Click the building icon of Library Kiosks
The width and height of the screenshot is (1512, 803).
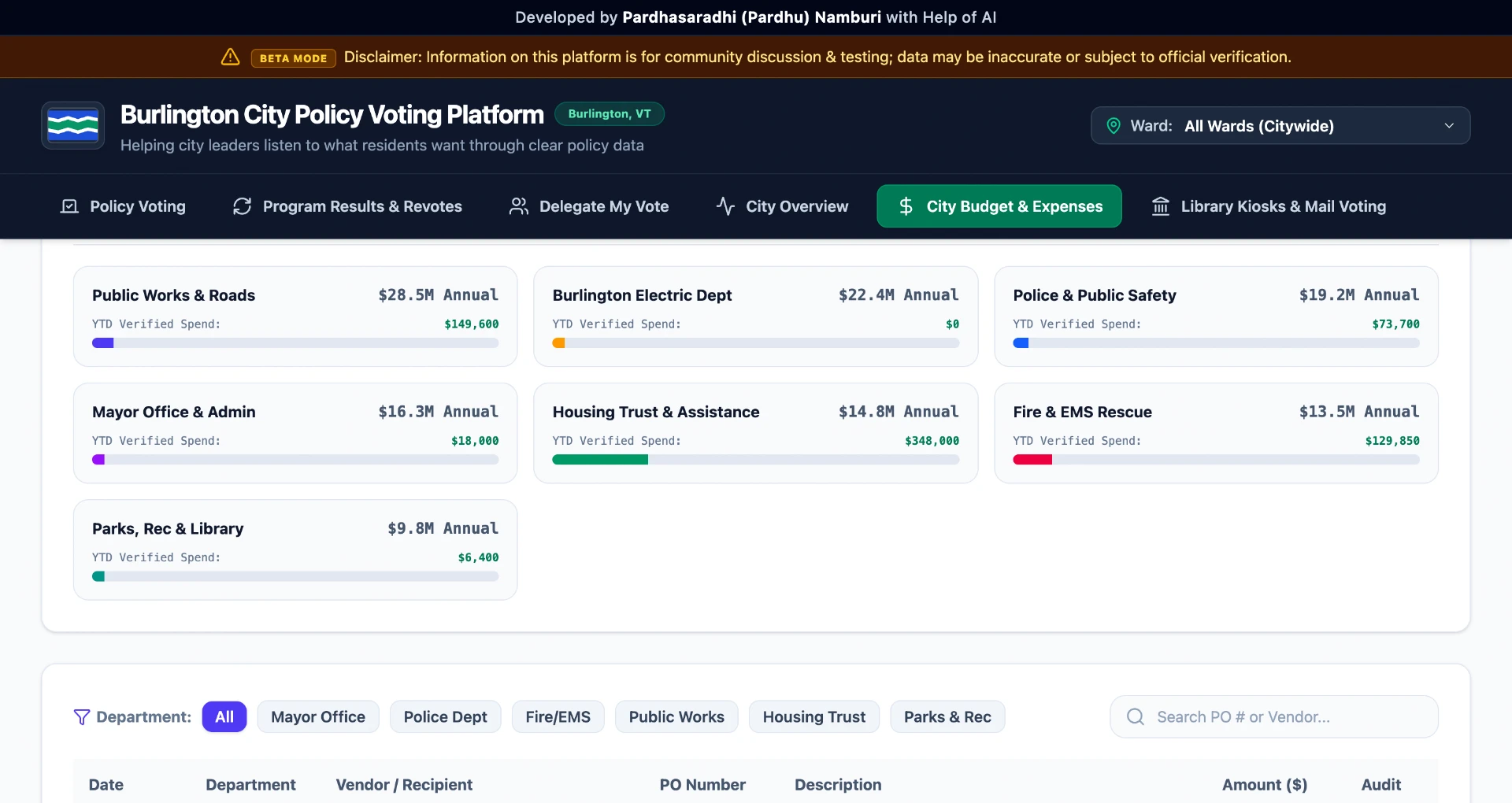[1161, 206]
